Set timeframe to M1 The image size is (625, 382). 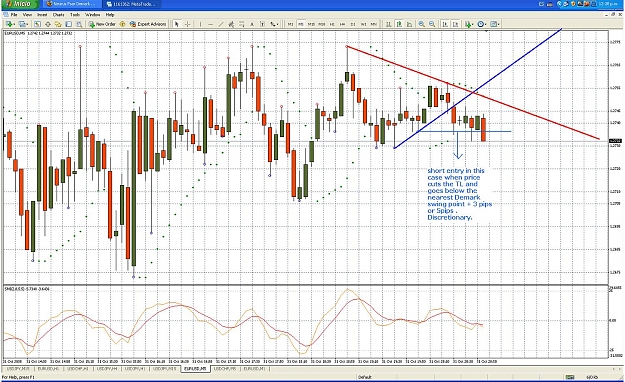[x=290, y=24]
